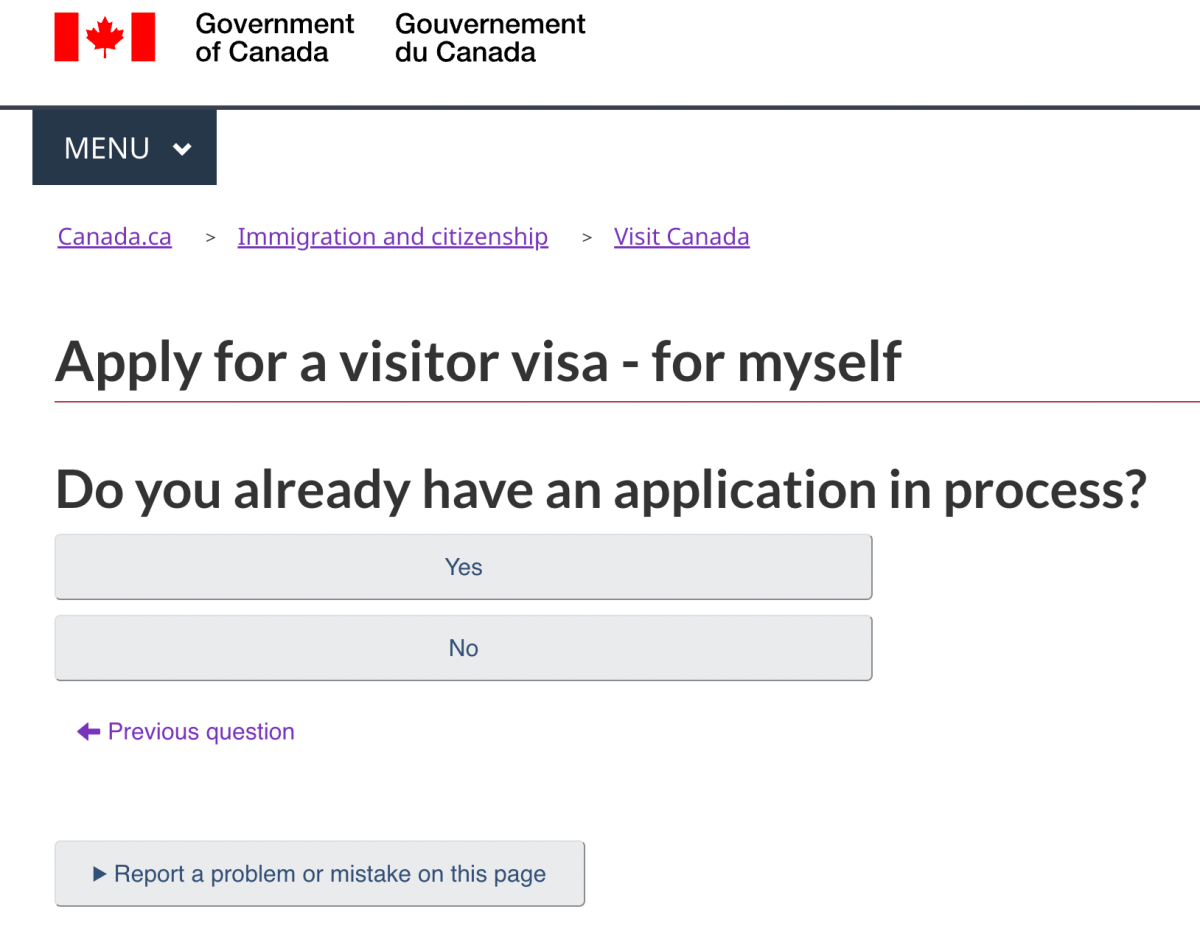Click the chevron on the MENU button
Viewport: 1200px width, 951px height.
182,148
